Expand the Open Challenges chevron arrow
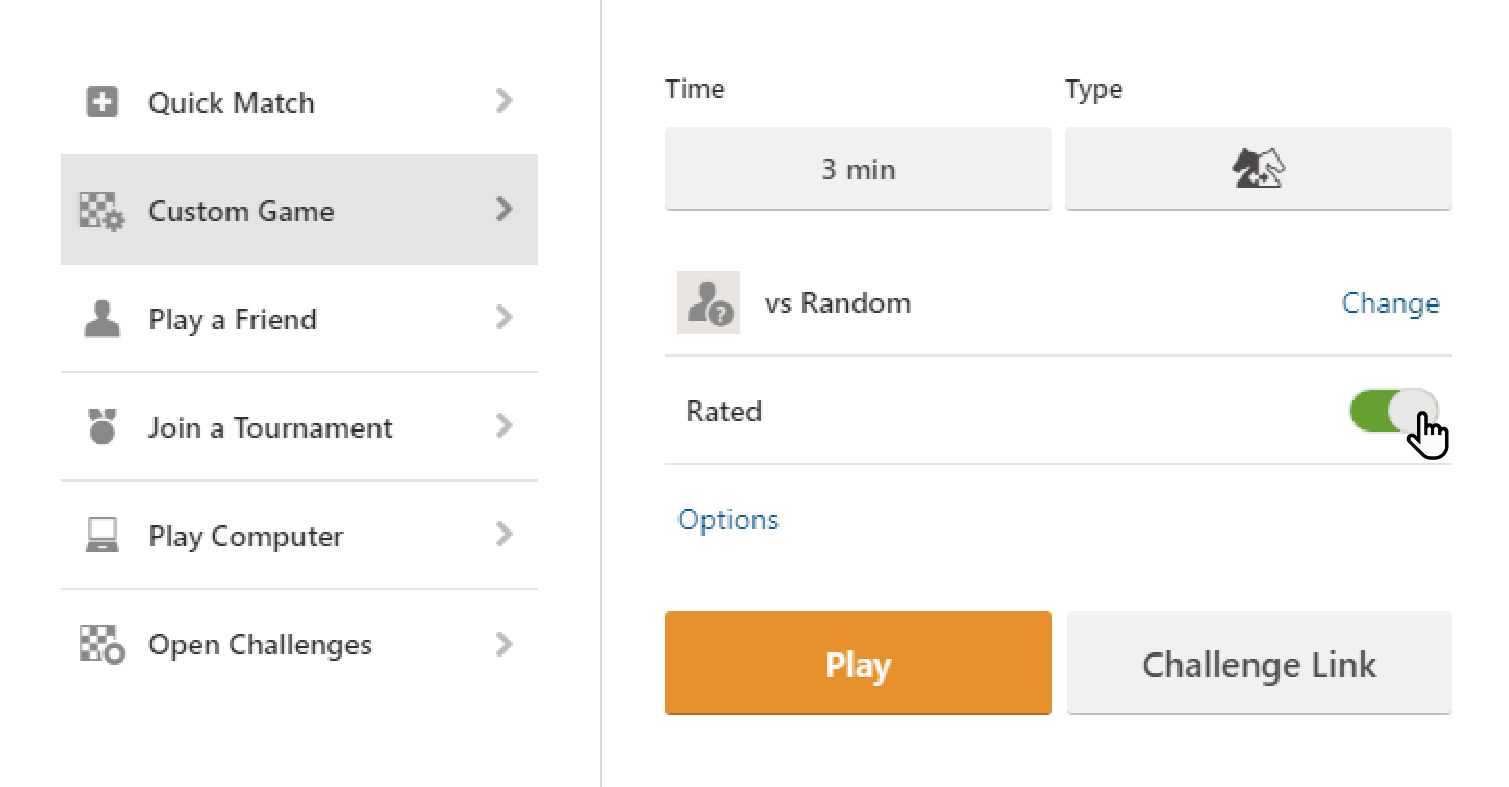 point(504,644)
